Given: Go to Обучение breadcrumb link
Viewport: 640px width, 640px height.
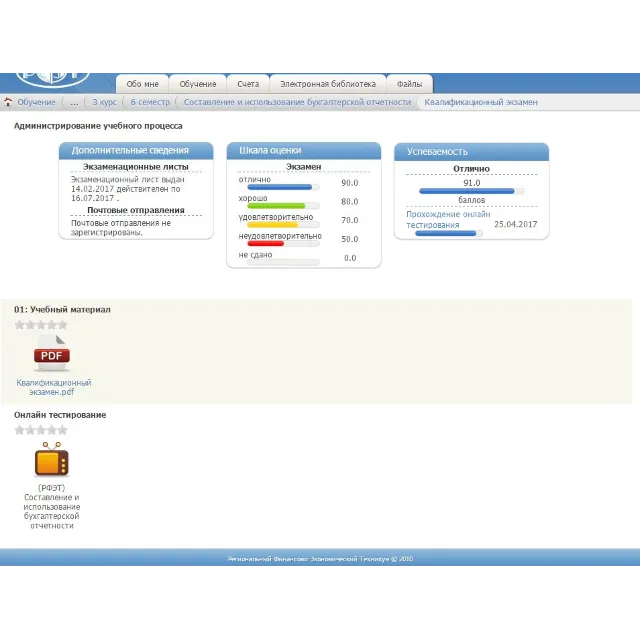Looking at the screenshot, I should (36, 102).
